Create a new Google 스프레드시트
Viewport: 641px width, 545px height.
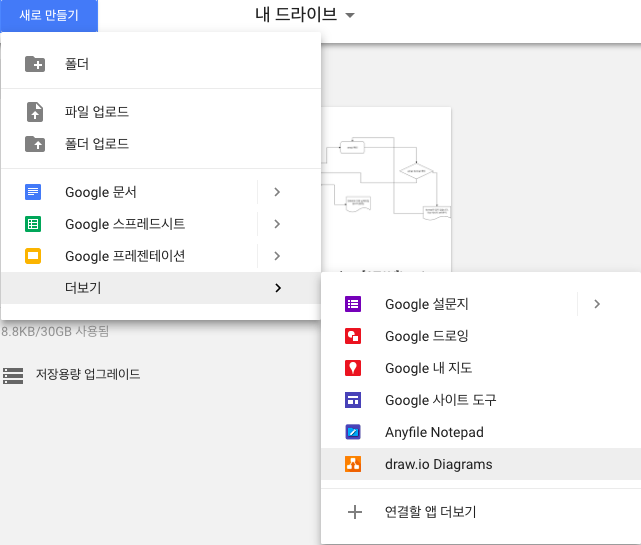129,224
